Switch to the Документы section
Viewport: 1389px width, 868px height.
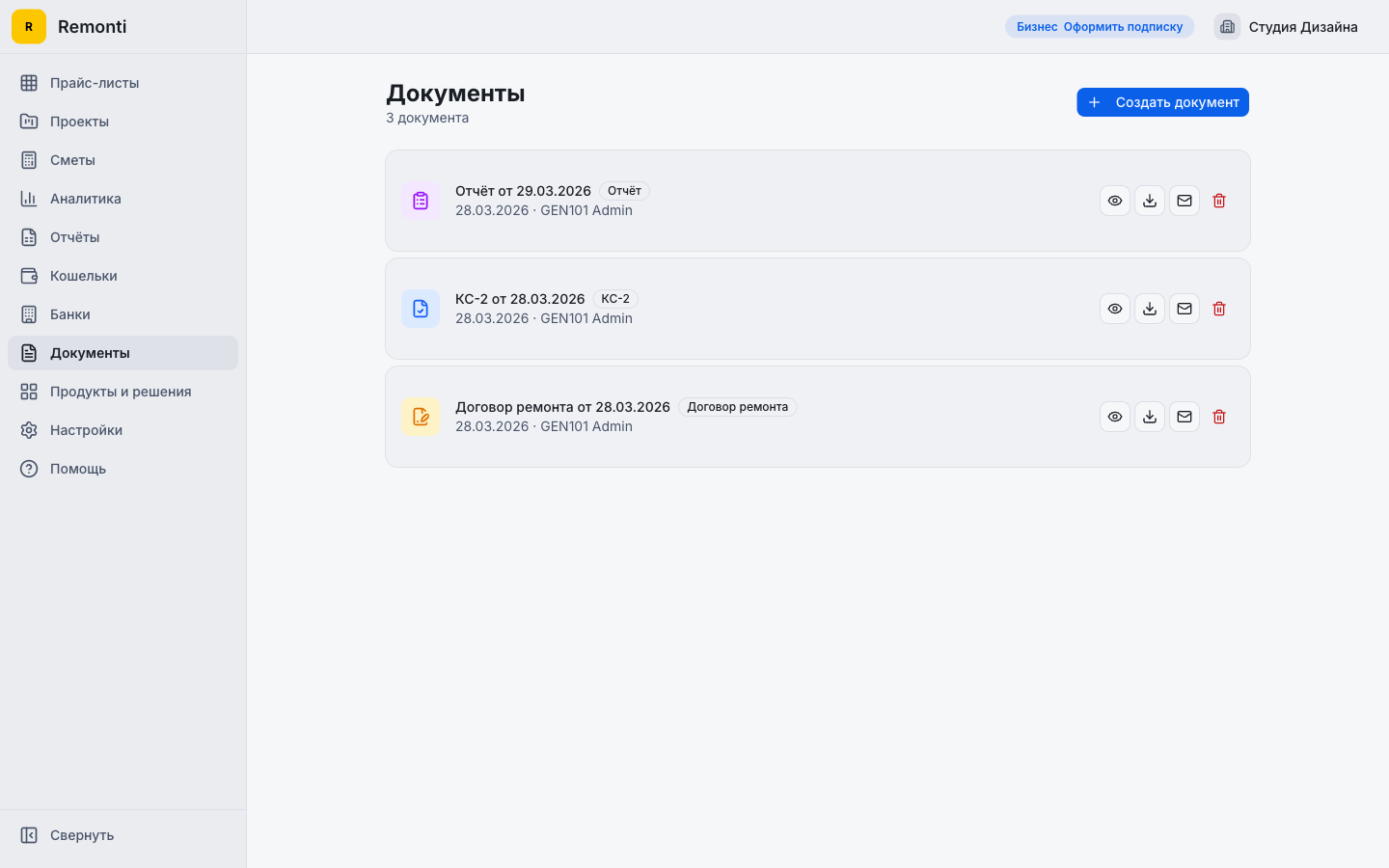pyautogui.click(x=91, y=352)
